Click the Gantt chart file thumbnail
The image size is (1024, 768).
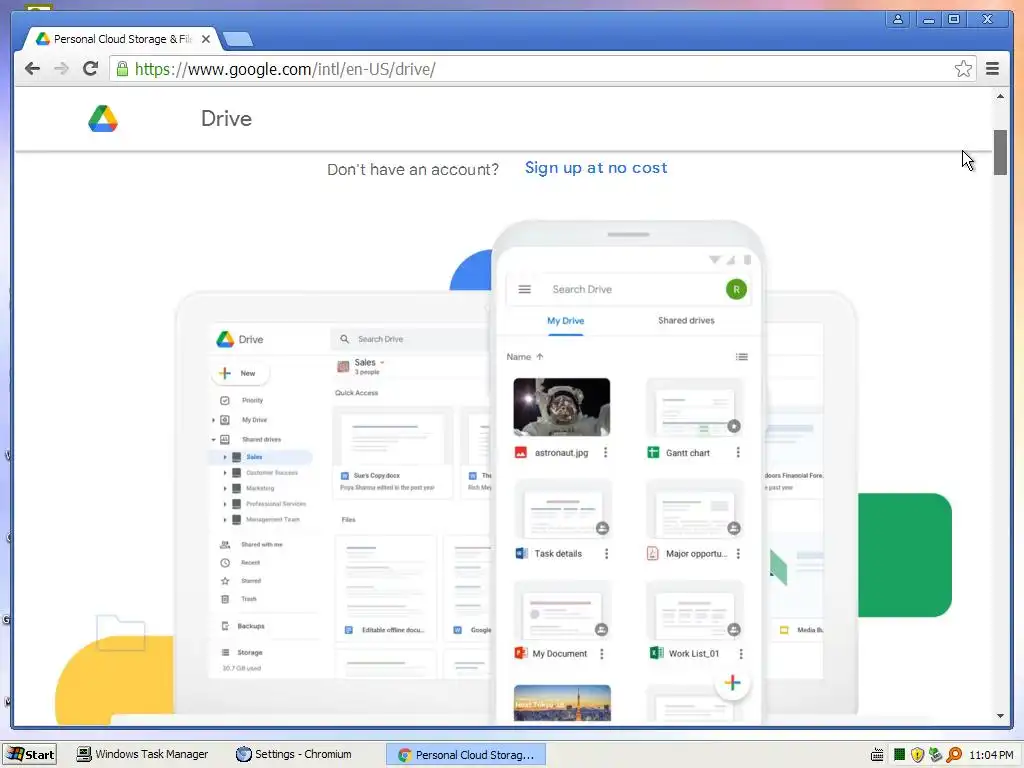pyautogui.click(x=694, y=408)
